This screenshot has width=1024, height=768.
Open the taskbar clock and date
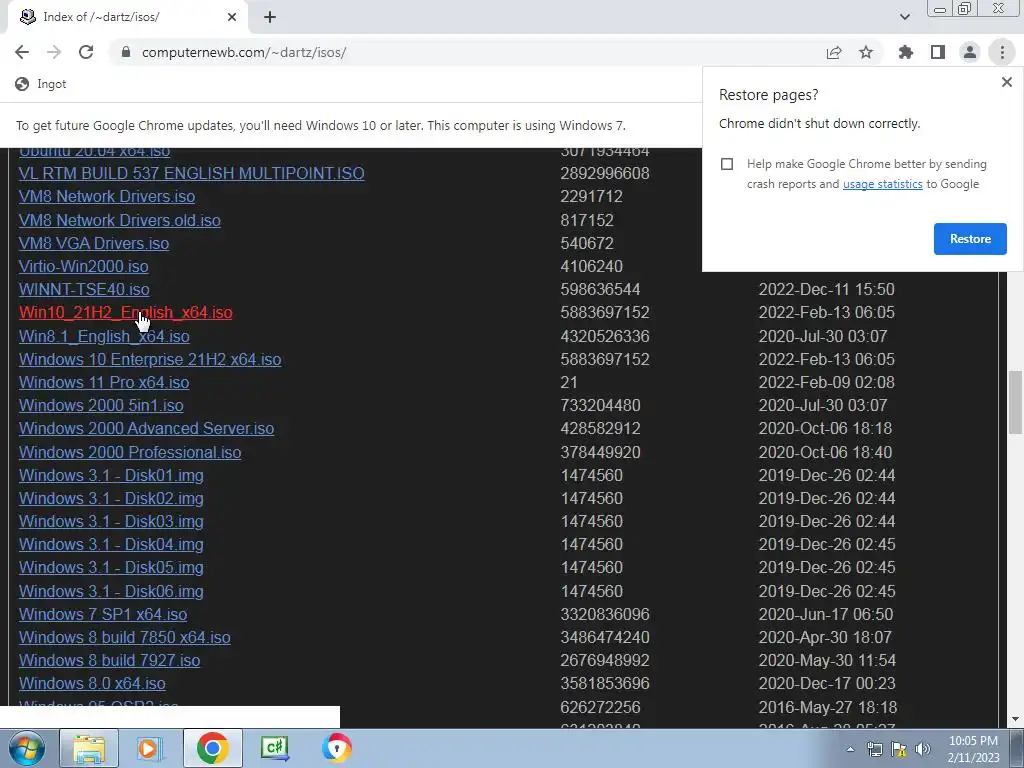point(973,749)
